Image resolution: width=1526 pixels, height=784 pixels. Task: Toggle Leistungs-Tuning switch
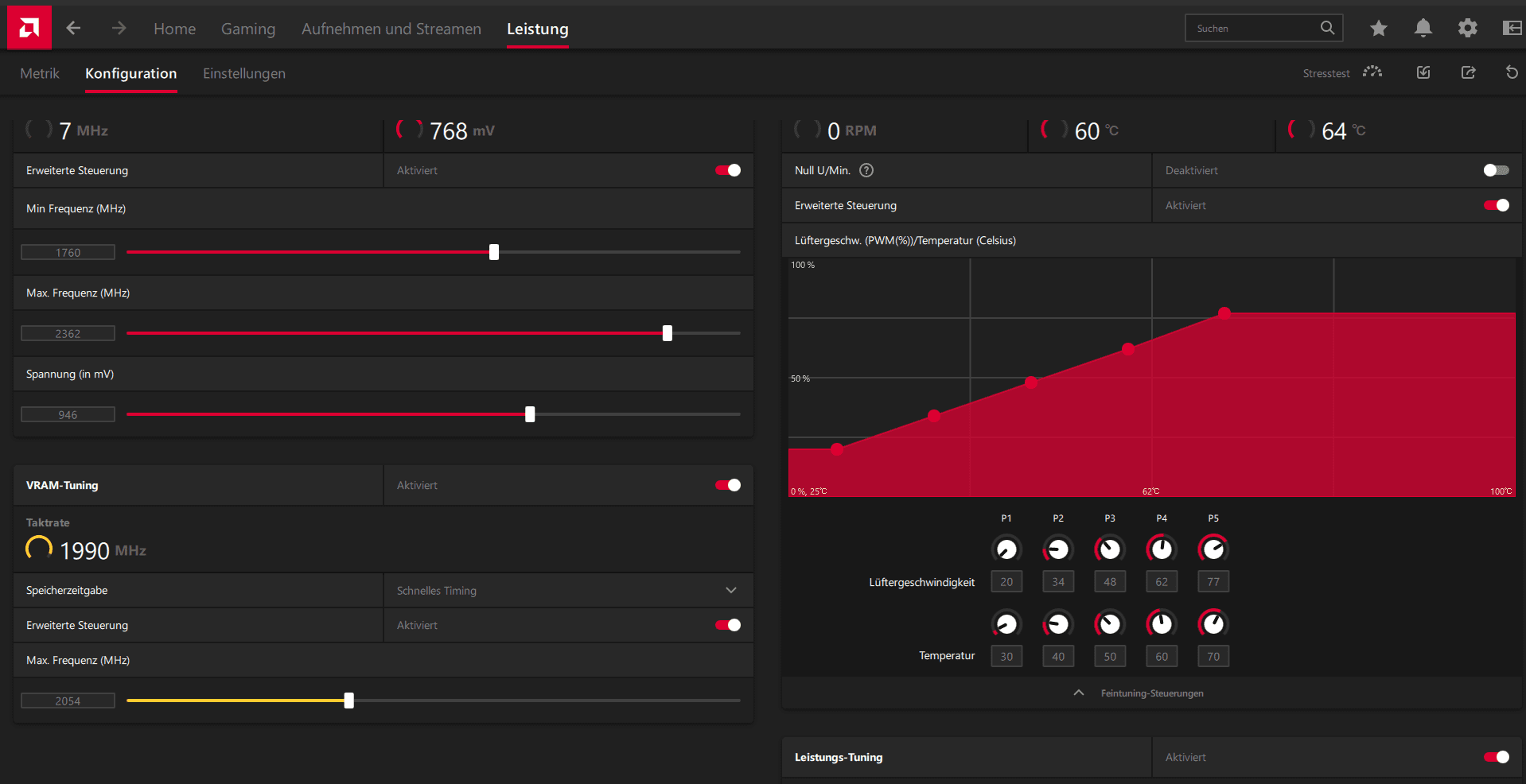pos(1497,757)
